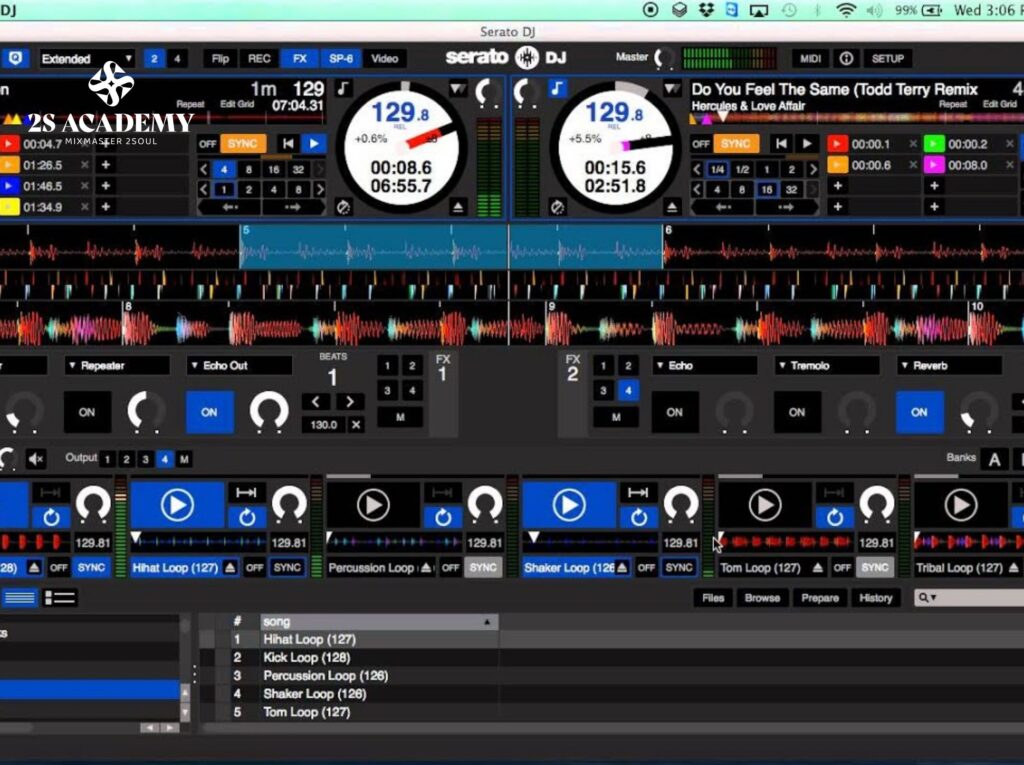Adjust the Master gain knob

pos(664,58)
